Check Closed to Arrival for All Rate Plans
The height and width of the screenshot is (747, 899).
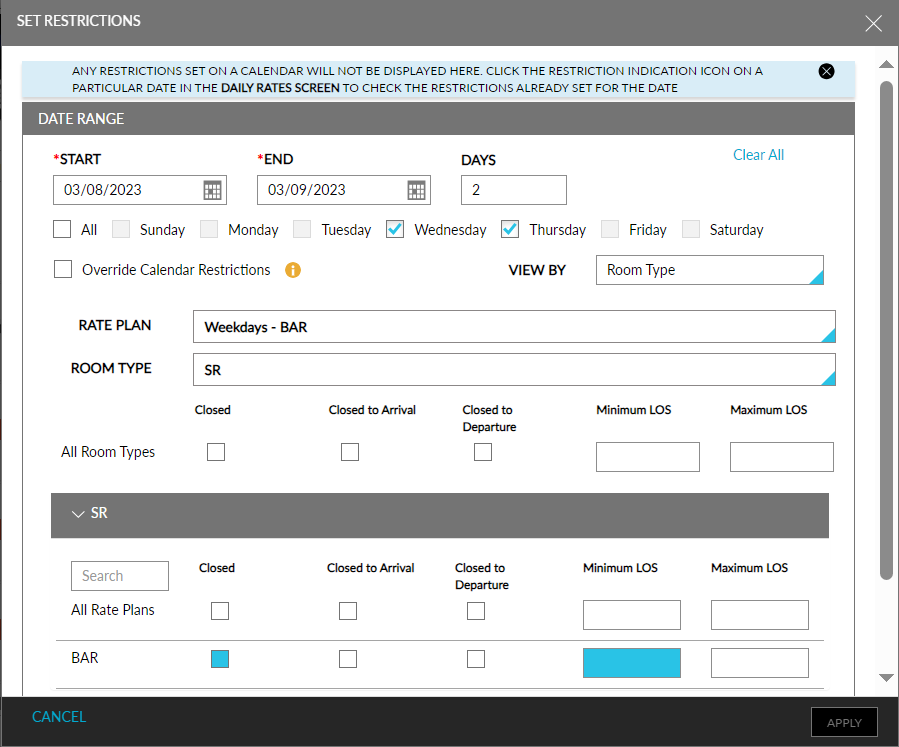tap(347, 611)
